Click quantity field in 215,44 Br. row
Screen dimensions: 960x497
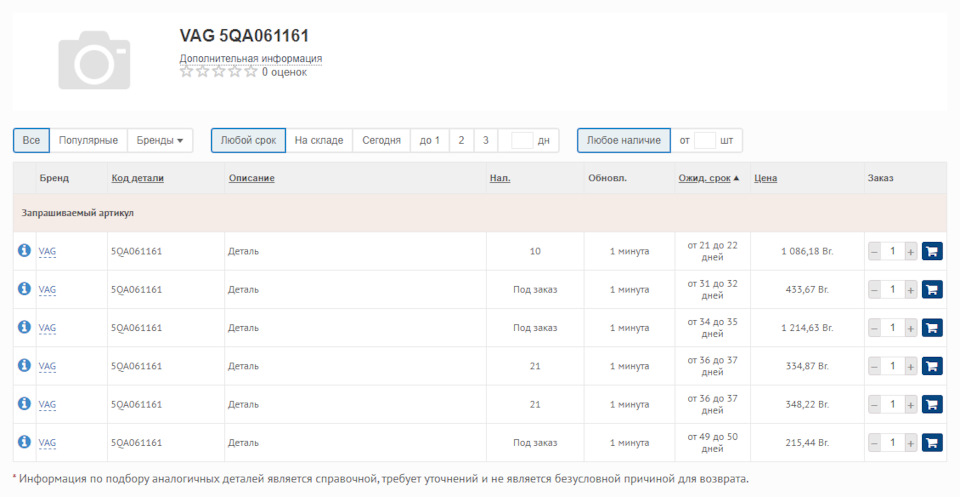tap(893, 443)
